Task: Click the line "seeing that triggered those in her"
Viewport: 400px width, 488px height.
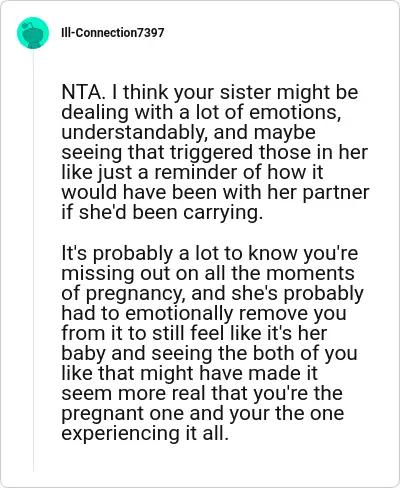Action: tap(215, 152)
